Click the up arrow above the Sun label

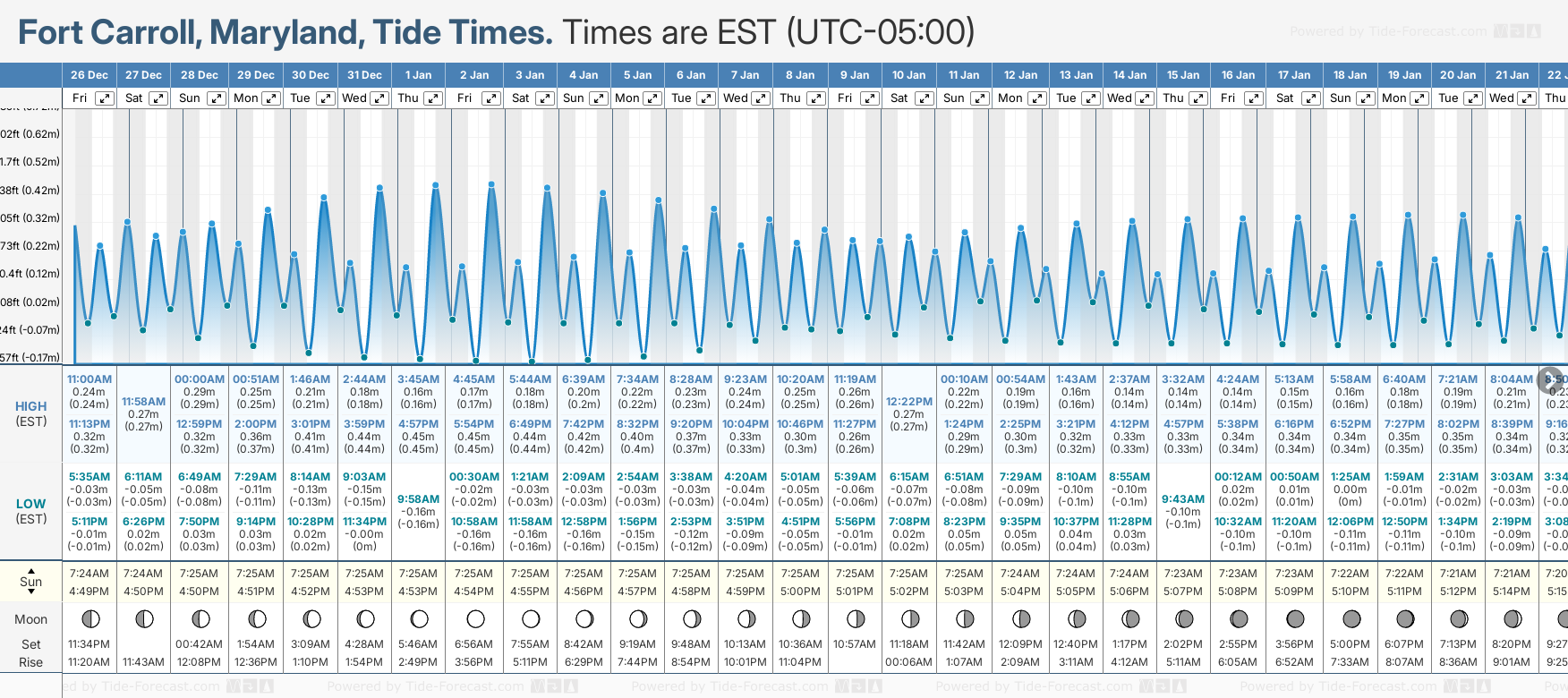click(x=31, y=570)
